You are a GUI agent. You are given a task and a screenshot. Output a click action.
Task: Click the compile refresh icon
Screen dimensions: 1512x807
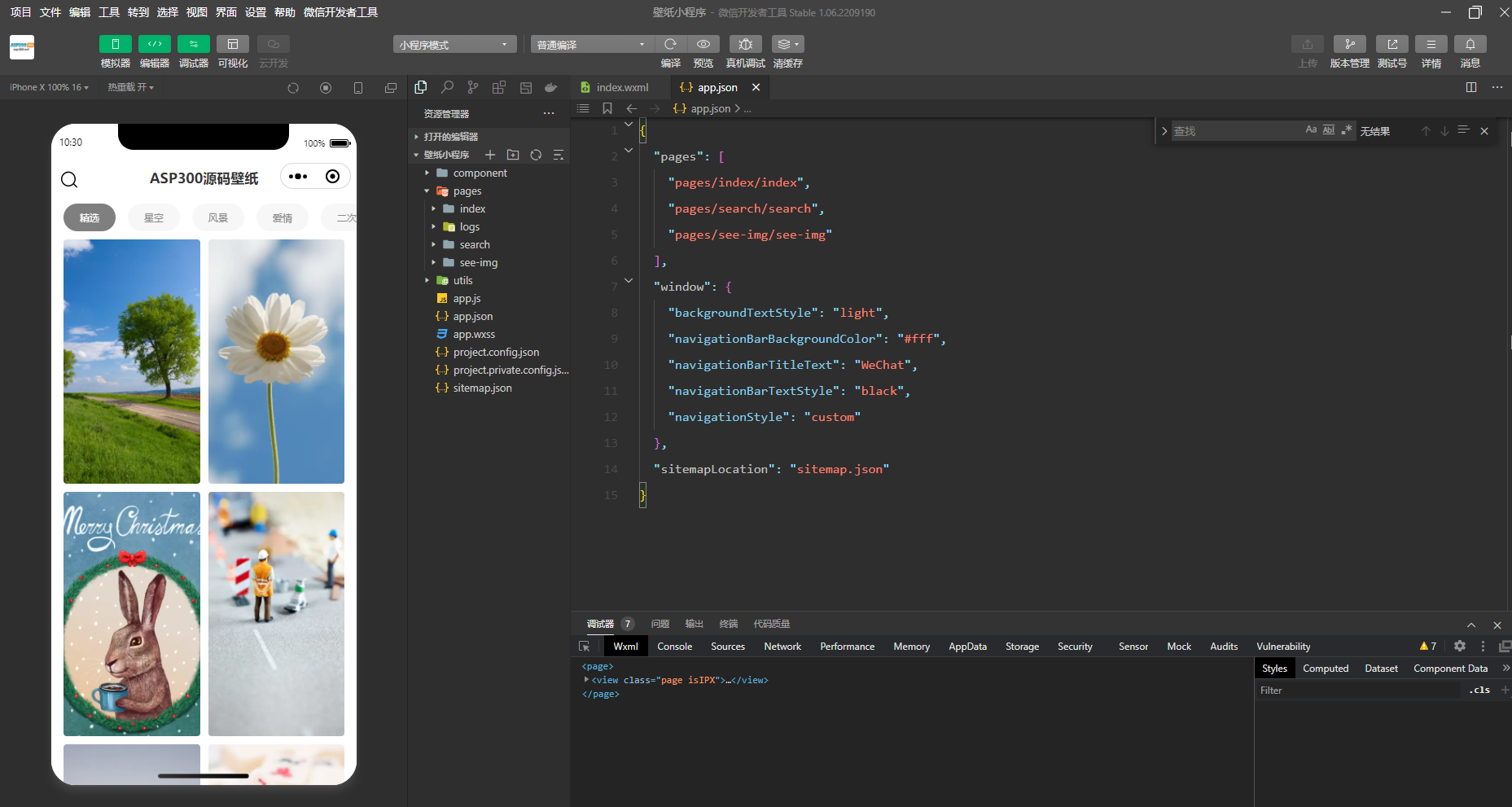coord(670,45)
